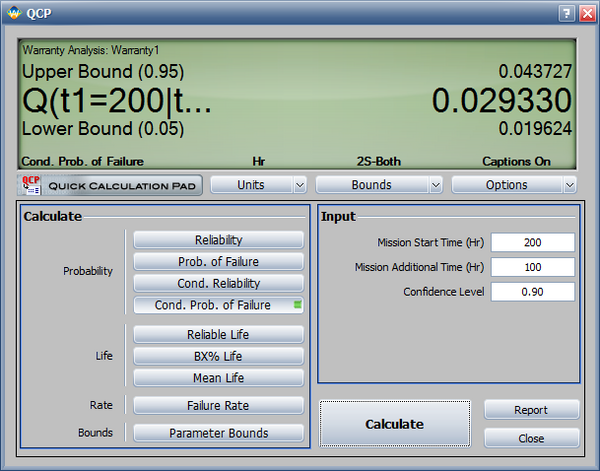
Task: Click the Warranty Analysis: Warranty1 label
Action: (91, 50)
